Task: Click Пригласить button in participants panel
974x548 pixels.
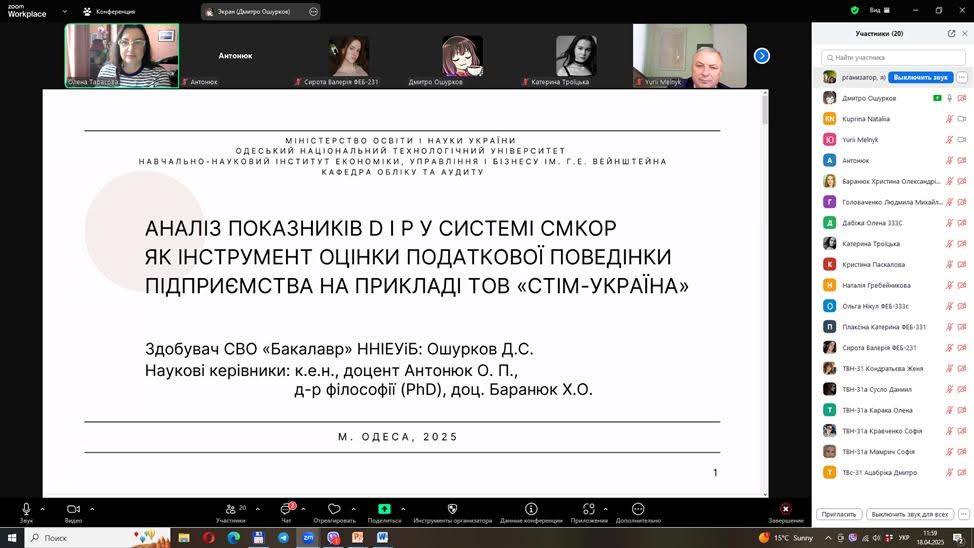Action: pos(839,514)
